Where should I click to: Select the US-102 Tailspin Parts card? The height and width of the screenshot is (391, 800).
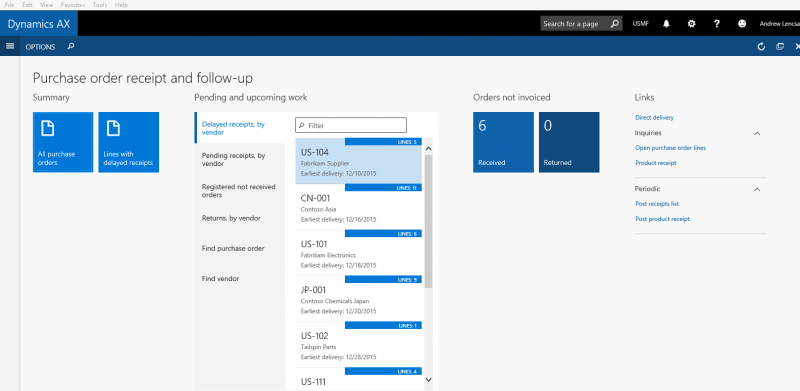[x=359, y=345]
